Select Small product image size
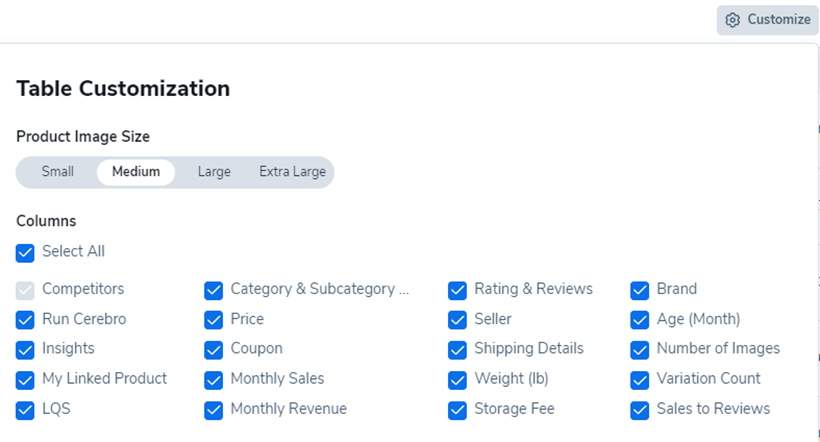Viewport: 820px width, 442px height. pyautogui.click(x=58, y=172)
